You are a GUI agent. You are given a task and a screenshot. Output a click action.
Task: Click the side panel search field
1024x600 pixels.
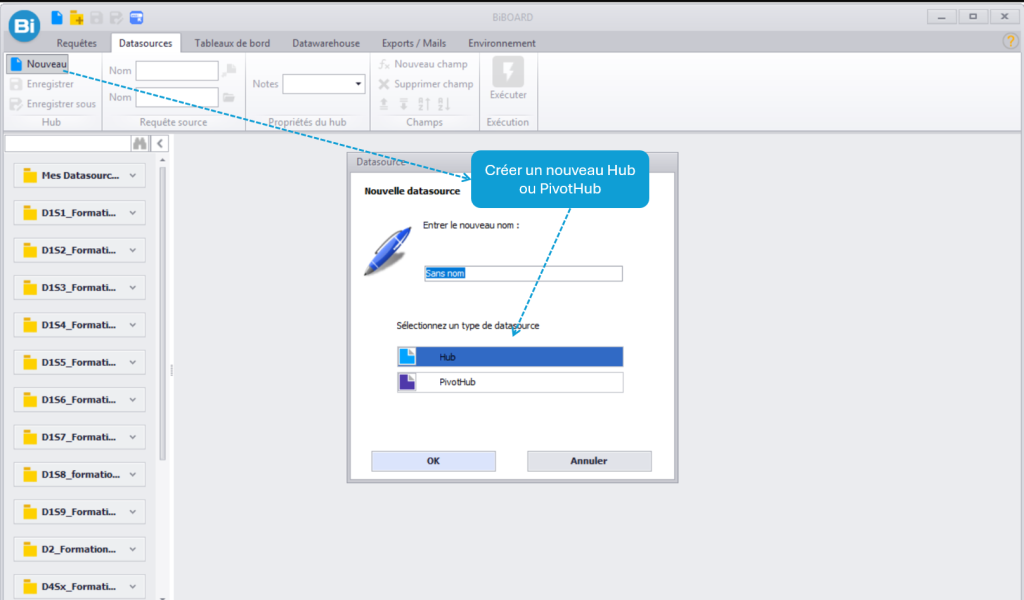(68, 144)
